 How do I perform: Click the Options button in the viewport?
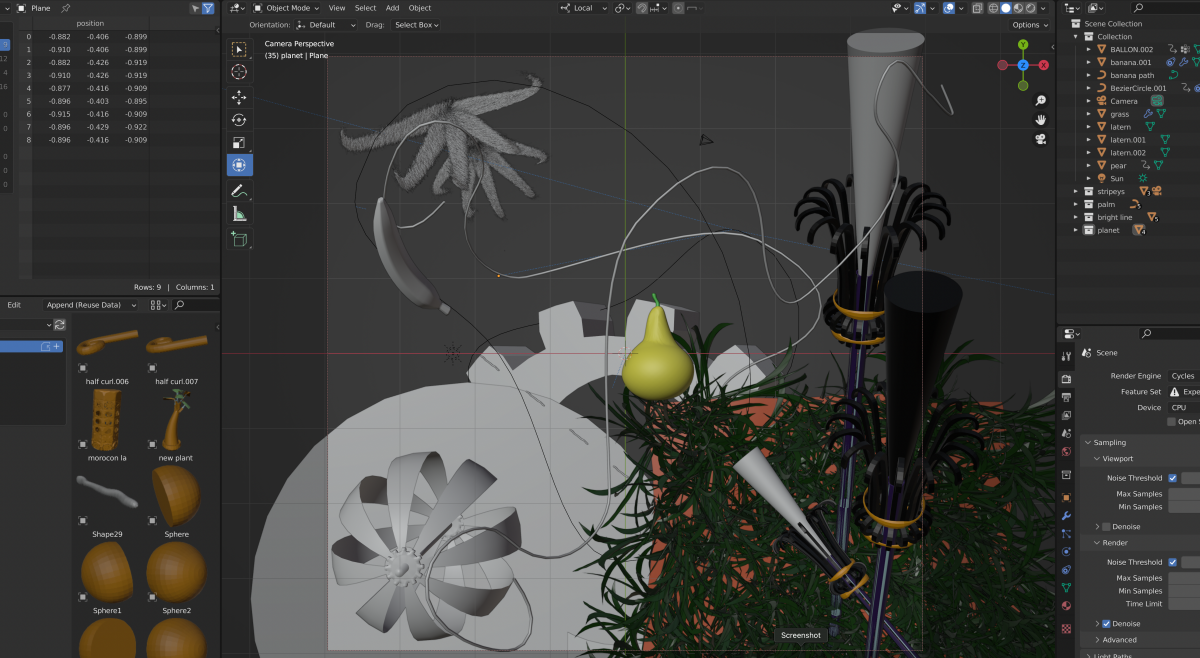point(1029,25)
